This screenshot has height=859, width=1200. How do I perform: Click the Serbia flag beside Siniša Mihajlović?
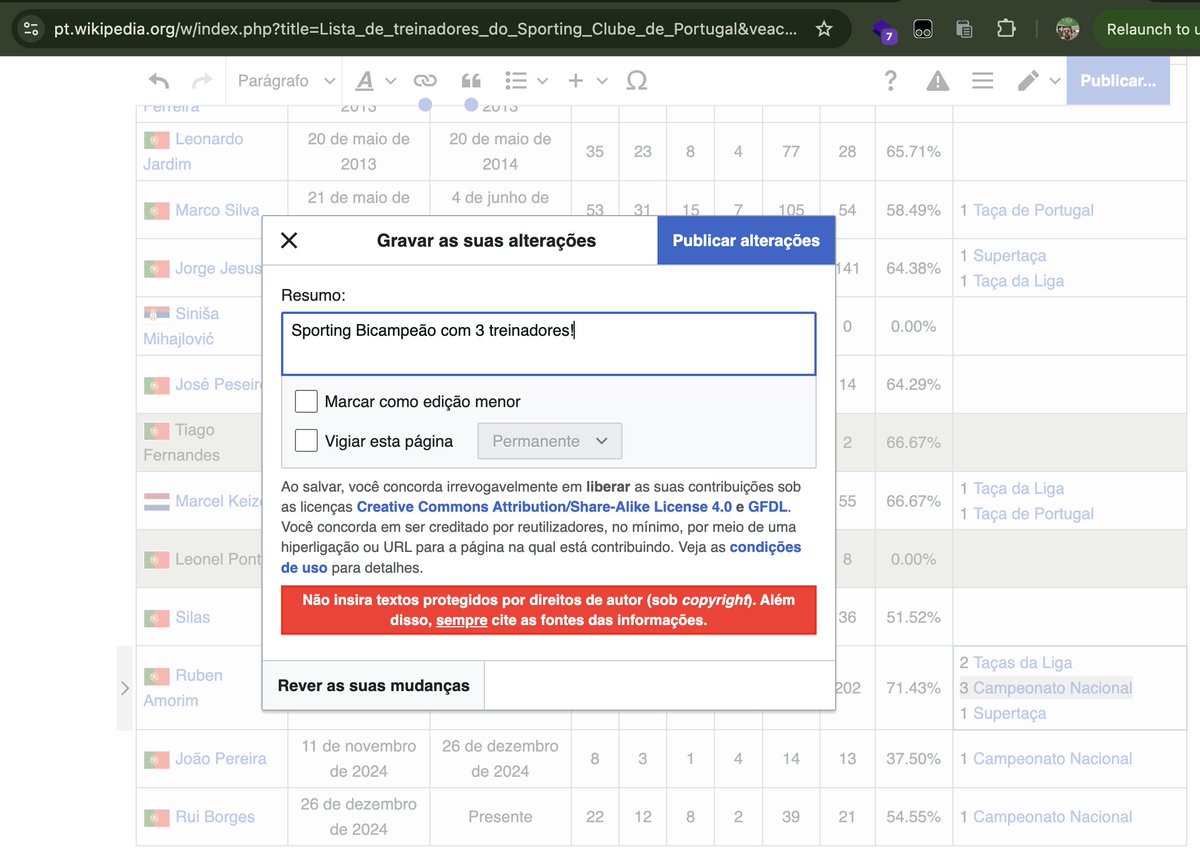click(x=156, y=314)
